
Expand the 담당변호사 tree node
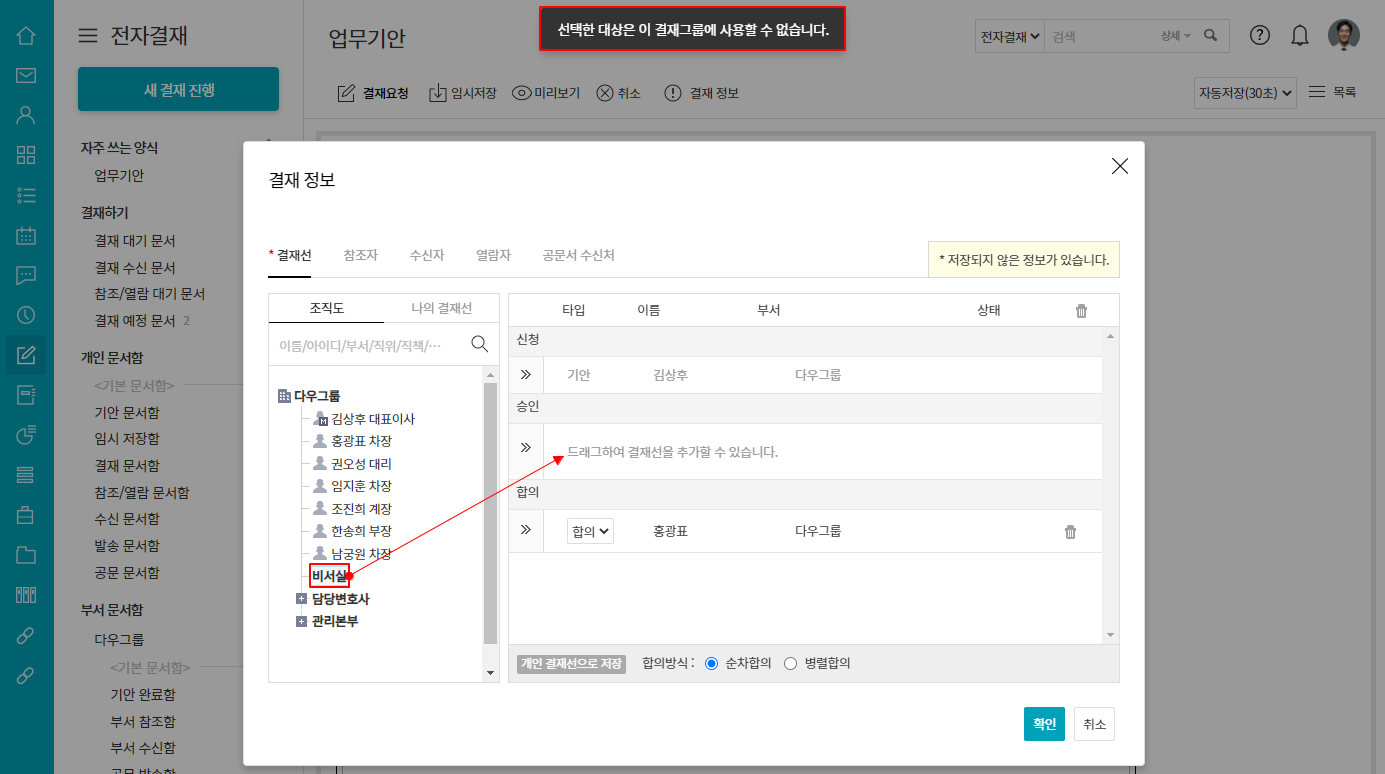click(301, 599)
